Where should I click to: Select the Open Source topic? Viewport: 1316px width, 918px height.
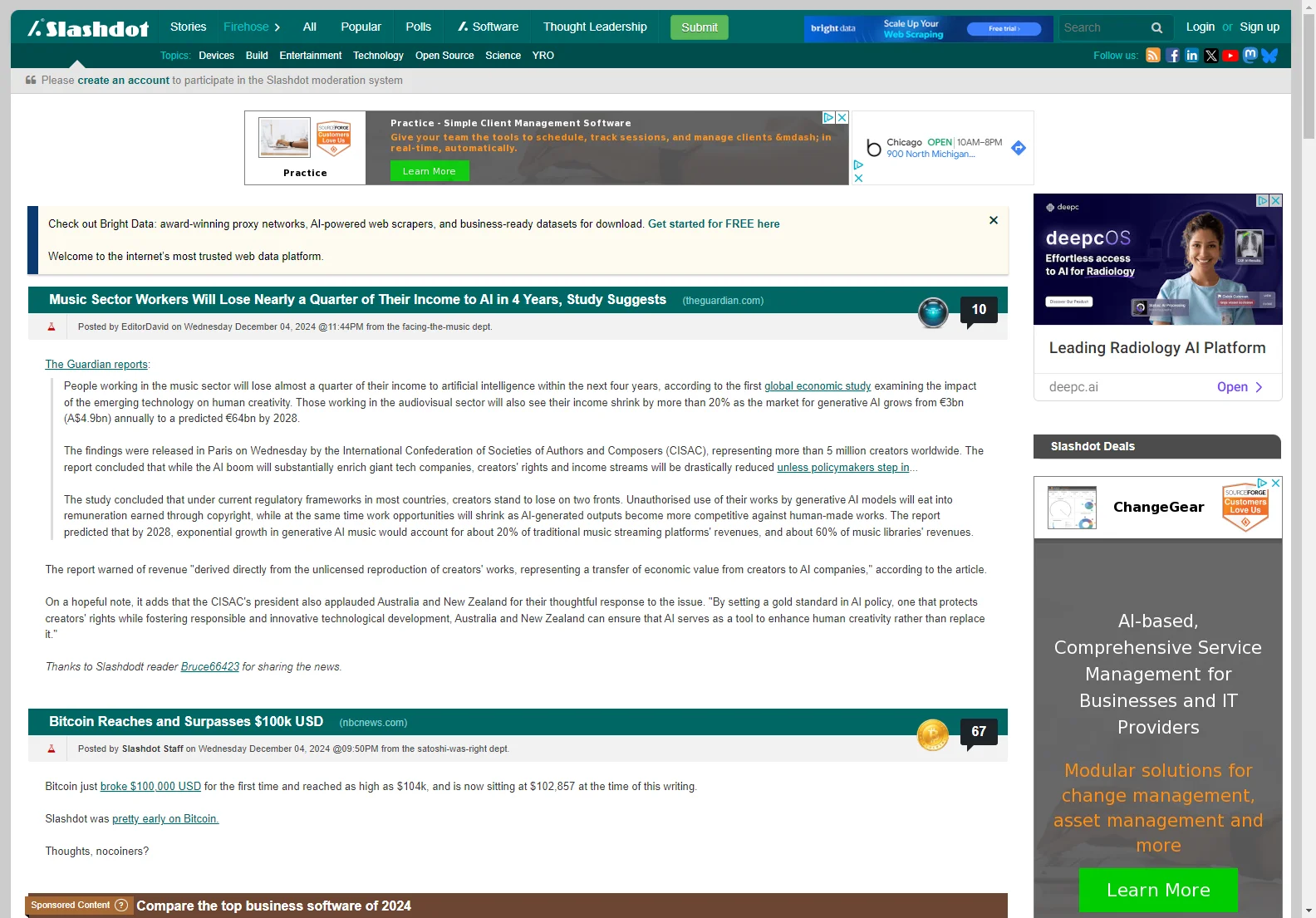[x=444, y=56]
